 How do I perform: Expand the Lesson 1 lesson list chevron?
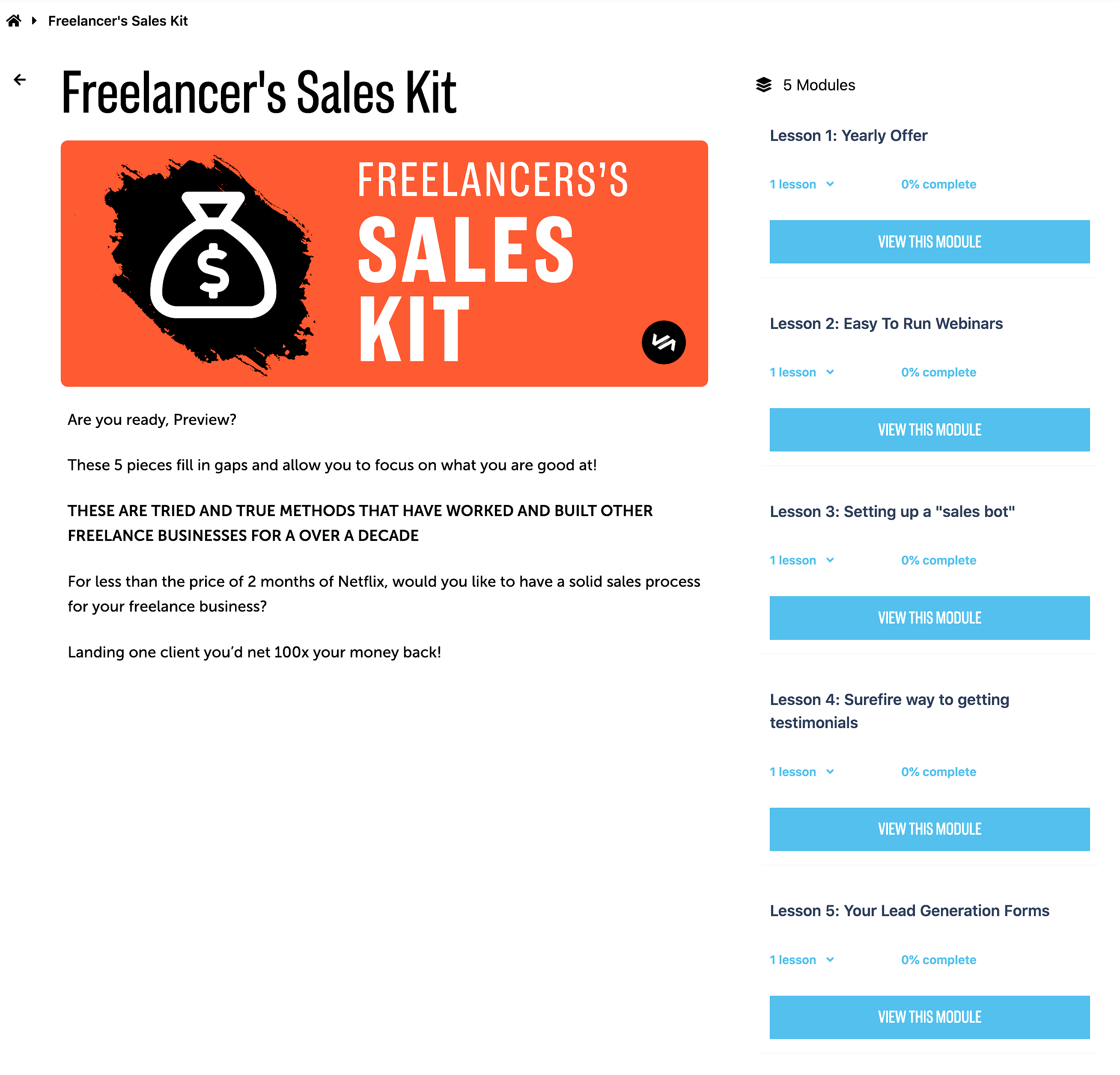click(x=830, y=184)
